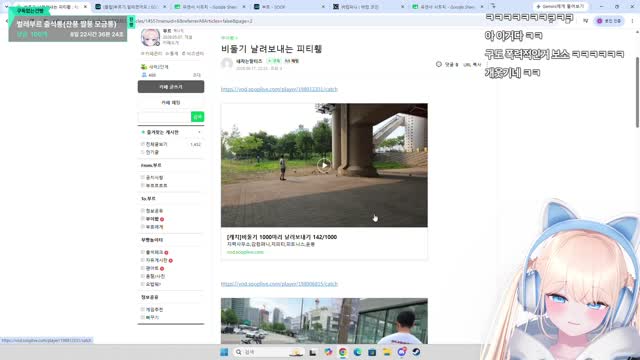This screenshot has height=360, width=640.
Task: Close the active 피티휑 browser tab
Action: coord(85,7)
